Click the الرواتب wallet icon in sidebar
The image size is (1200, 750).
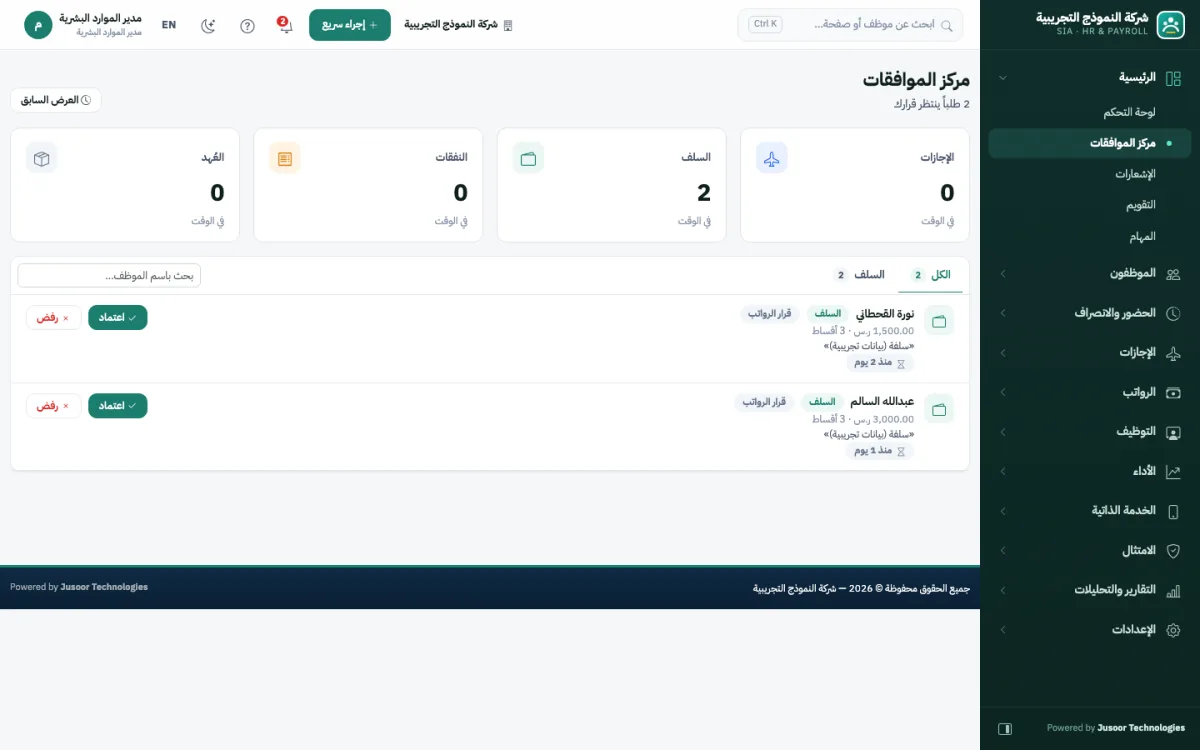pyautogui.click(x=1174, y=392)
